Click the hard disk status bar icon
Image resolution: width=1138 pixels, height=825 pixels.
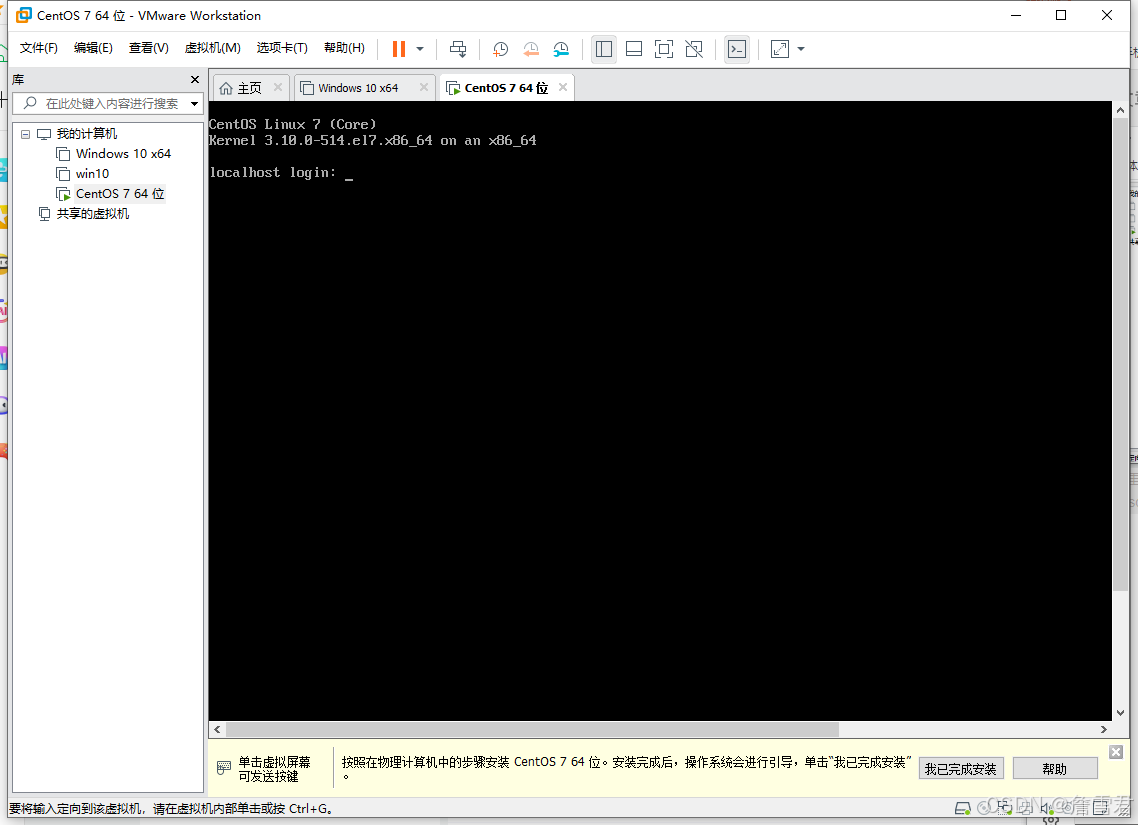[962, 808]
